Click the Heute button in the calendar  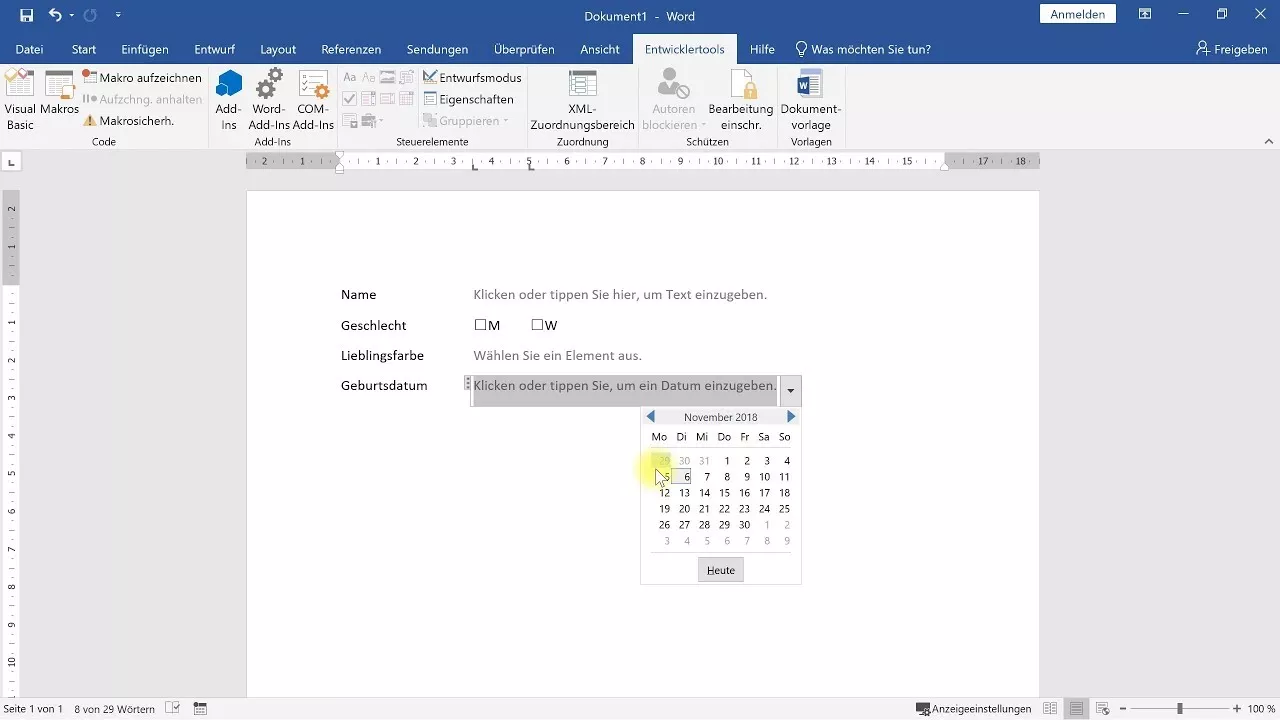pyautogui.click(x=720, y=569)
